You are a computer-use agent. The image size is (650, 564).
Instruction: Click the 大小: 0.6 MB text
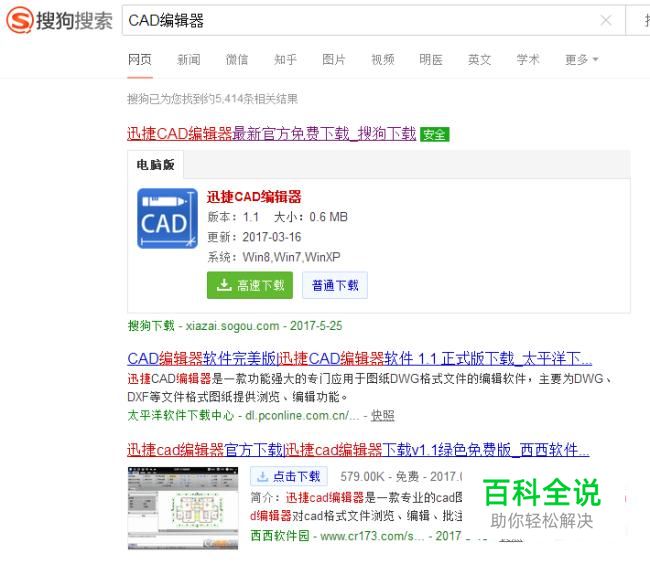pos(311,217)
